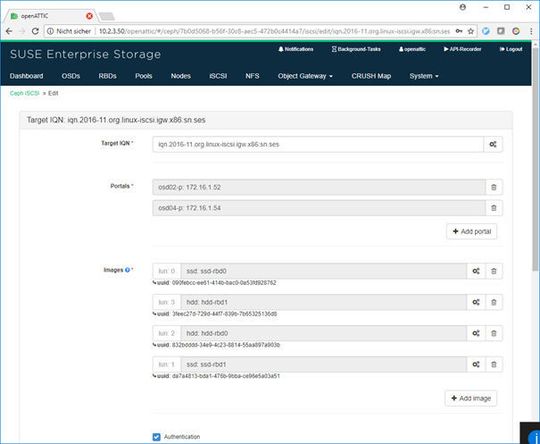Open saved password key icon in address bar
The height and width of the screenshot is (444, 540).
pos(459,31)
